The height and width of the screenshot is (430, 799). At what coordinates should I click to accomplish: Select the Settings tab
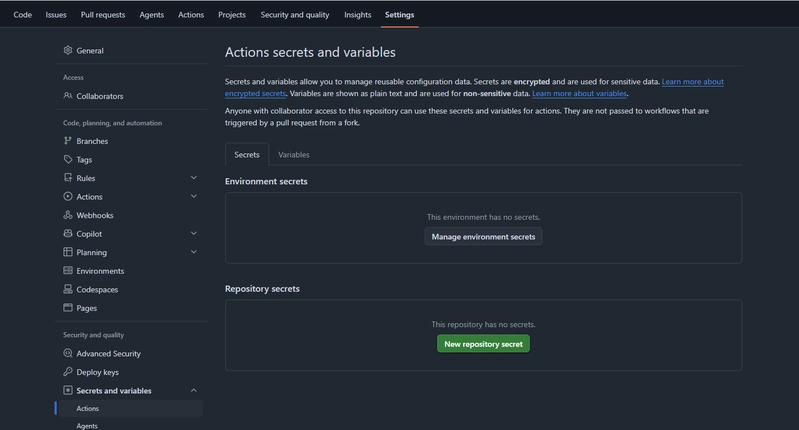(x=400, y=15)
